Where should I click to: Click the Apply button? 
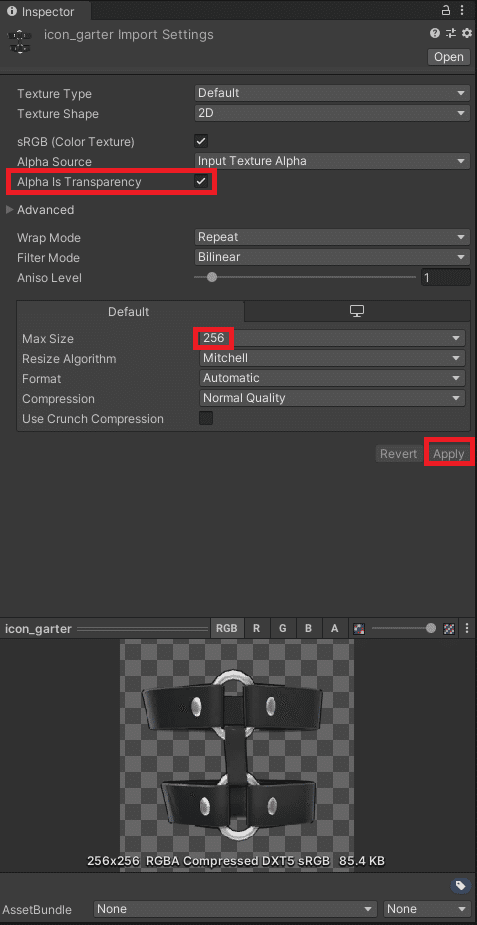pos(449,454)
